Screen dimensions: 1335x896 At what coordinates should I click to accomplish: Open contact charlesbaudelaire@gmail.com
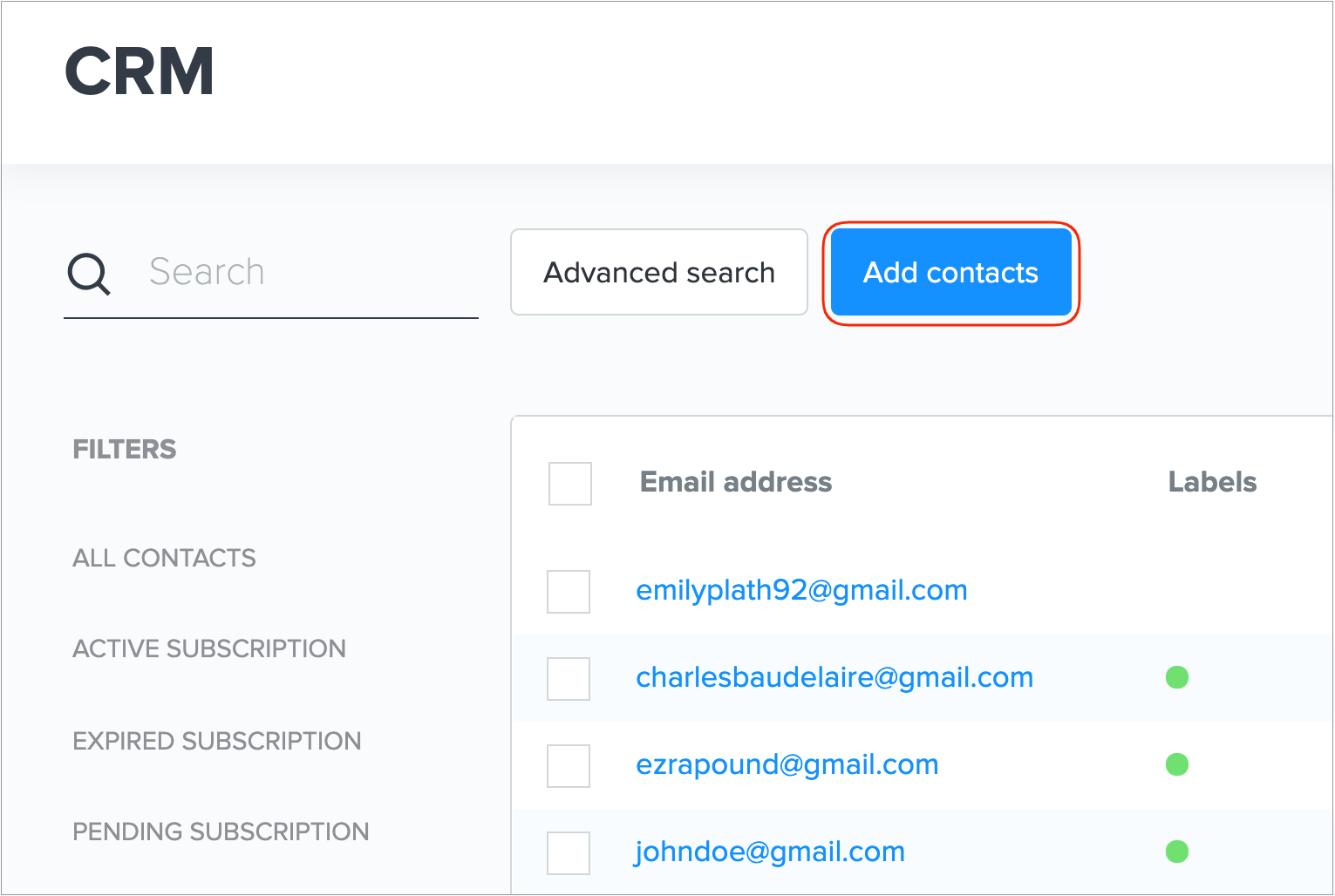coord(834,677)
